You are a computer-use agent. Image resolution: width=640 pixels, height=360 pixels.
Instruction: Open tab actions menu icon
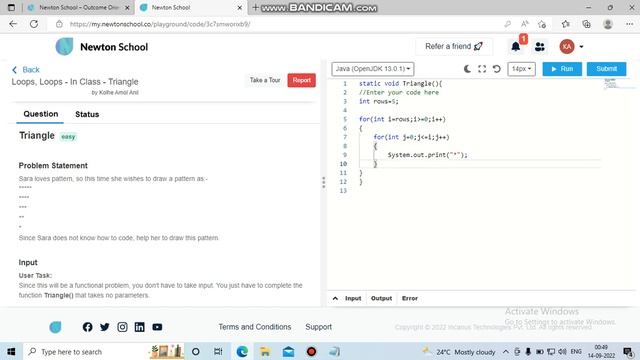point(11,7)
